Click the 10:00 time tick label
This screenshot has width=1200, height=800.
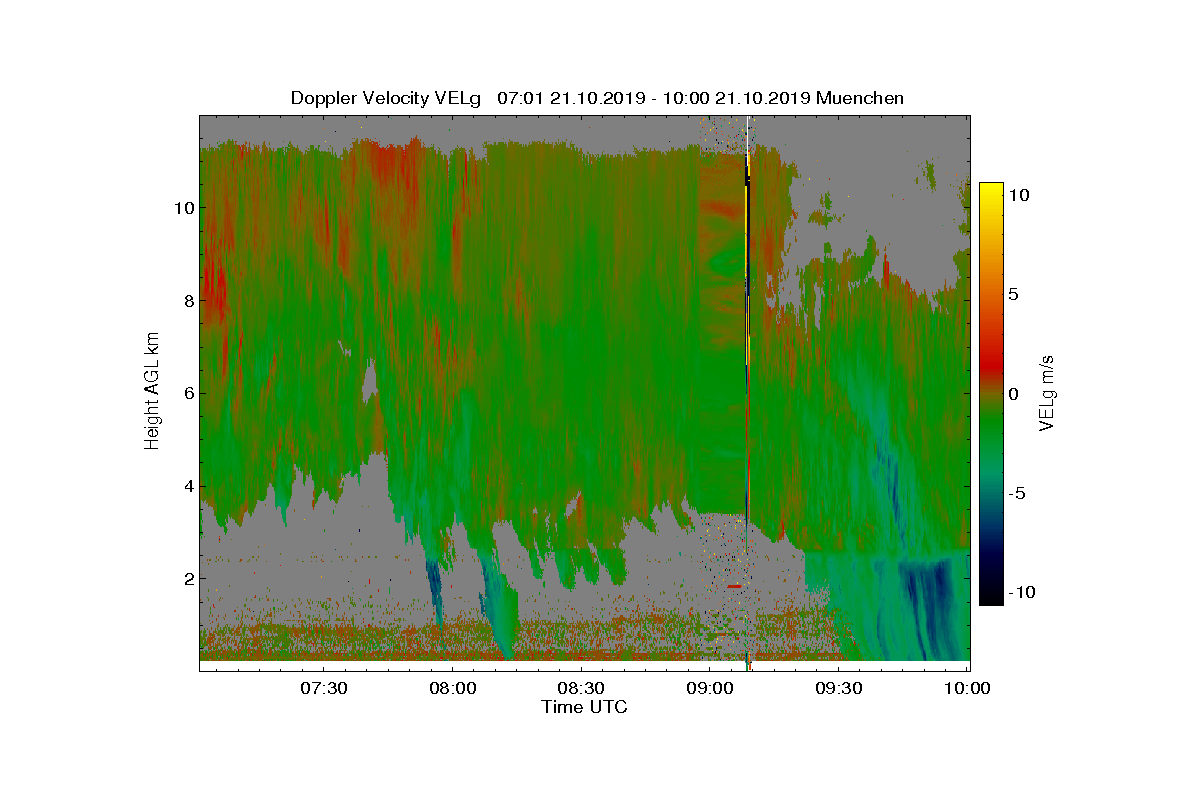pyautogui.click(x=967, y=688)
